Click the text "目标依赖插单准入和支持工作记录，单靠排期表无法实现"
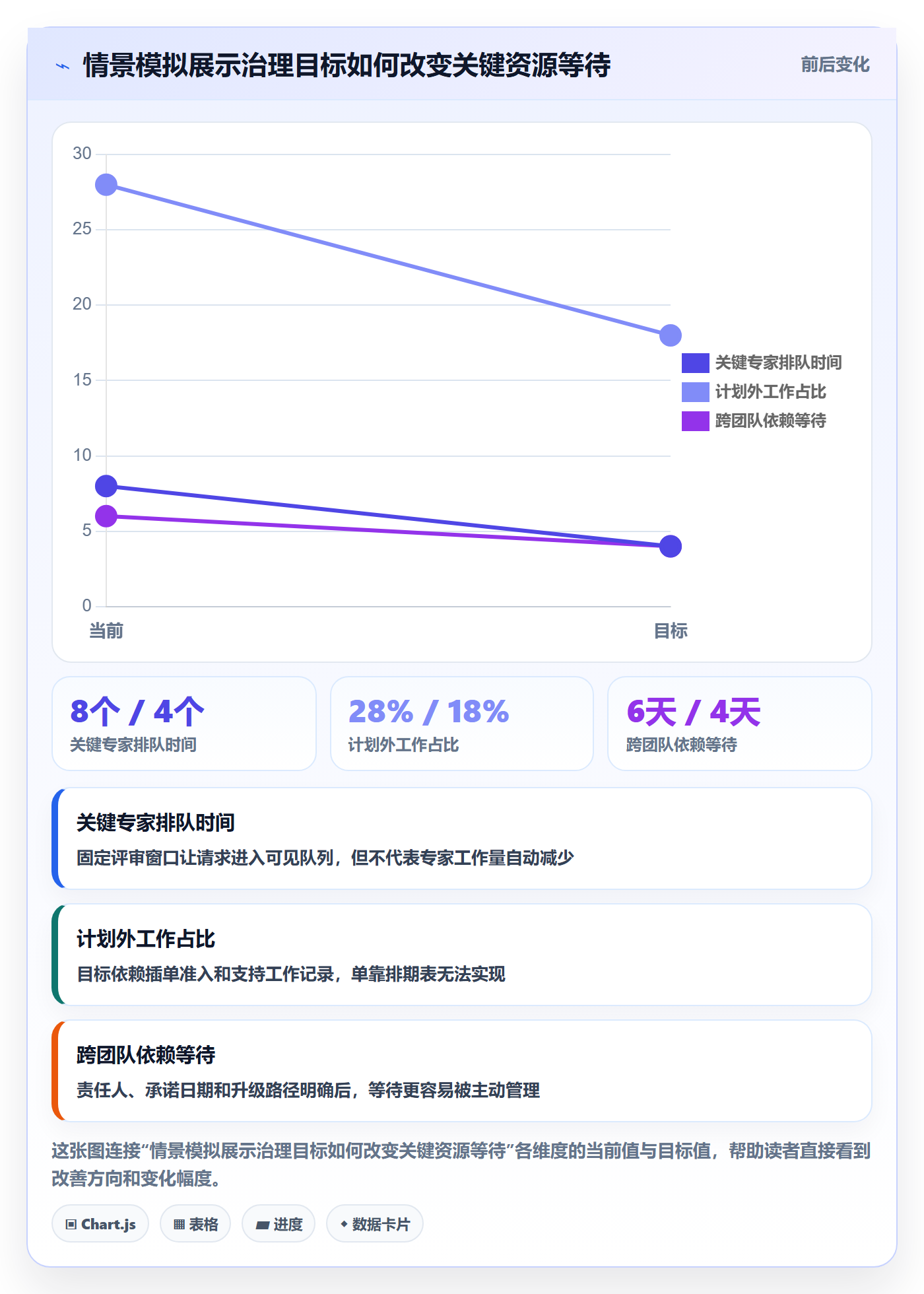This screenshot has width=924, height=1294. [291, 974]
